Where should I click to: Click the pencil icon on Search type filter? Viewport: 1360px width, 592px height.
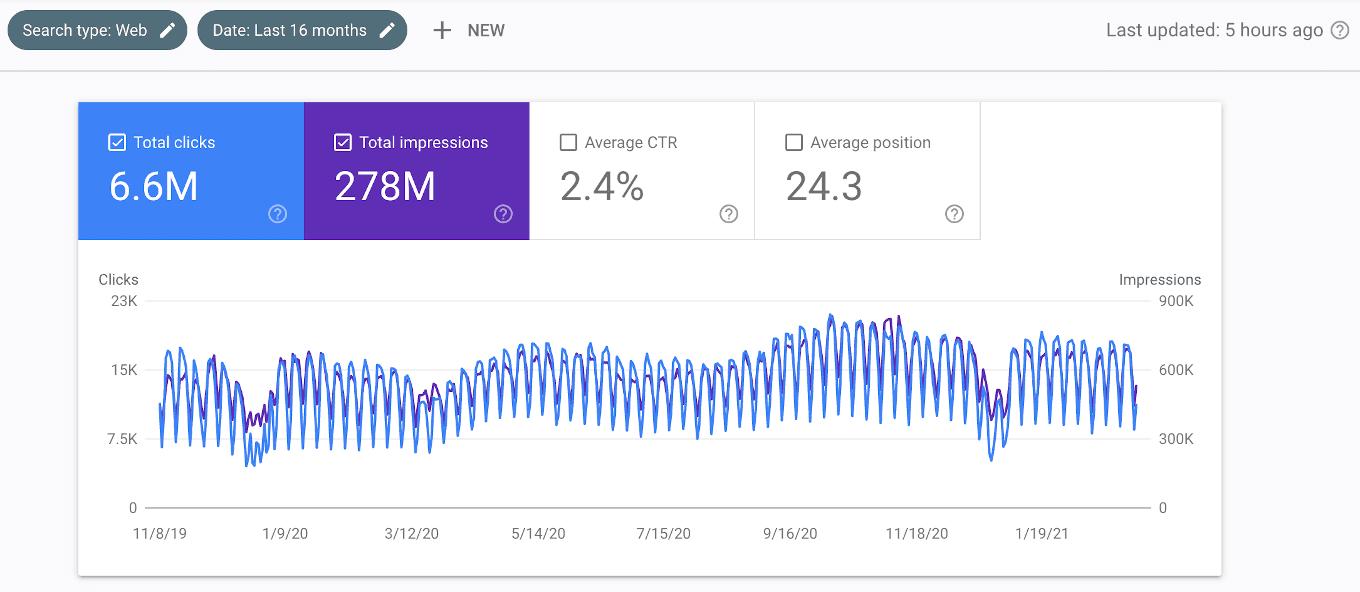click(167, 30)
